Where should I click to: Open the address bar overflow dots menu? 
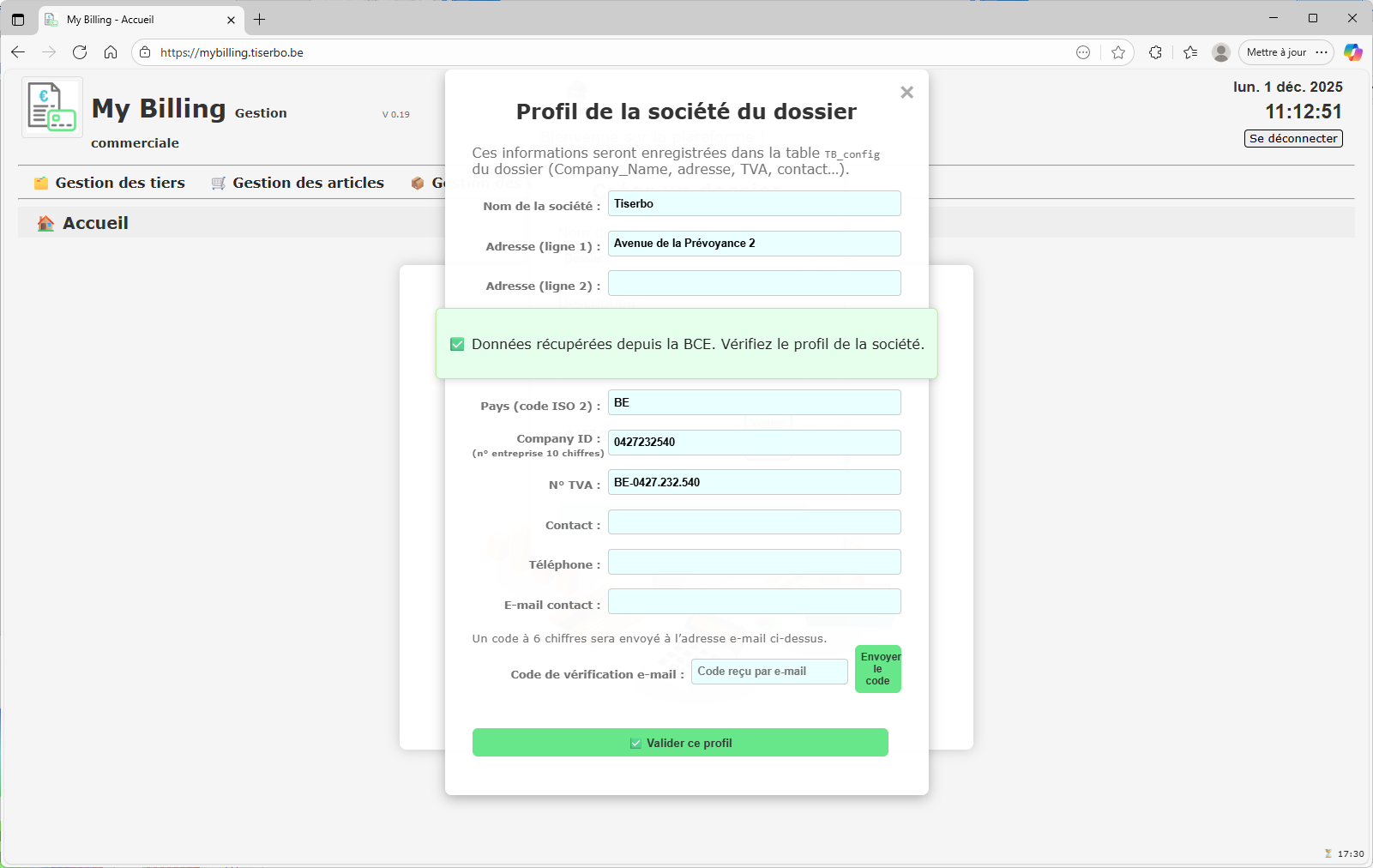click(x=1082, y=52)
